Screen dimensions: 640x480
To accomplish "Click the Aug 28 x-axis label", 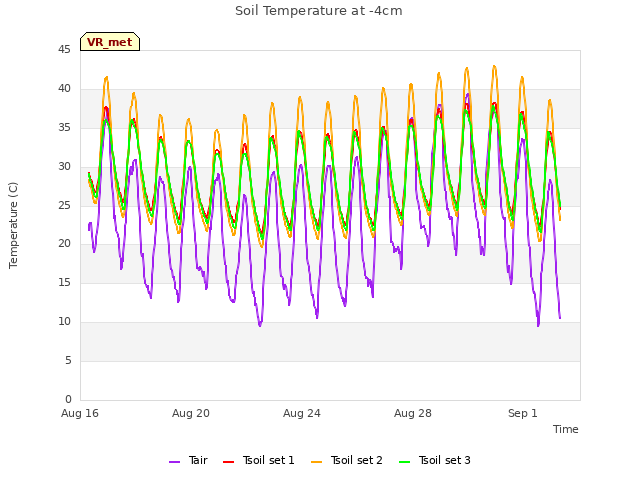I will point(413,413).
